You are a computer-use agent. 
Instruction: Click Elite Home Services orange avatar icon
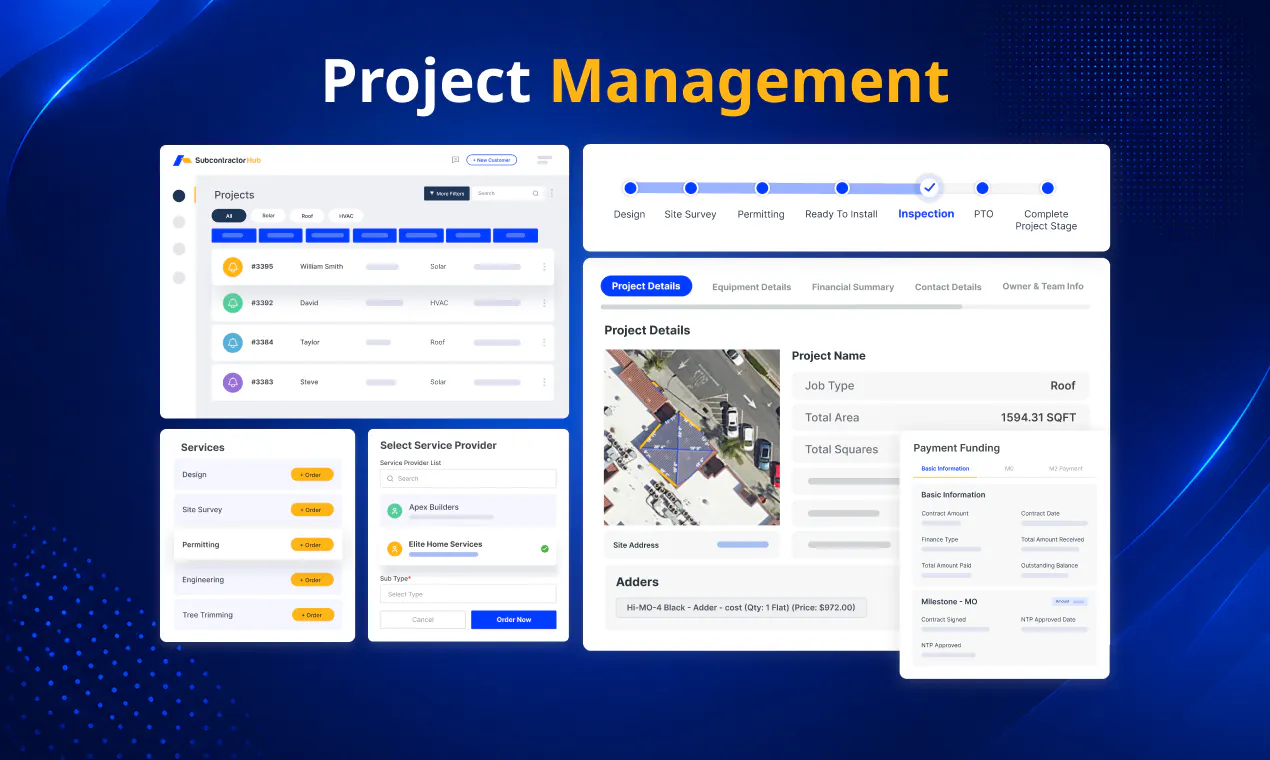point(394,549)
